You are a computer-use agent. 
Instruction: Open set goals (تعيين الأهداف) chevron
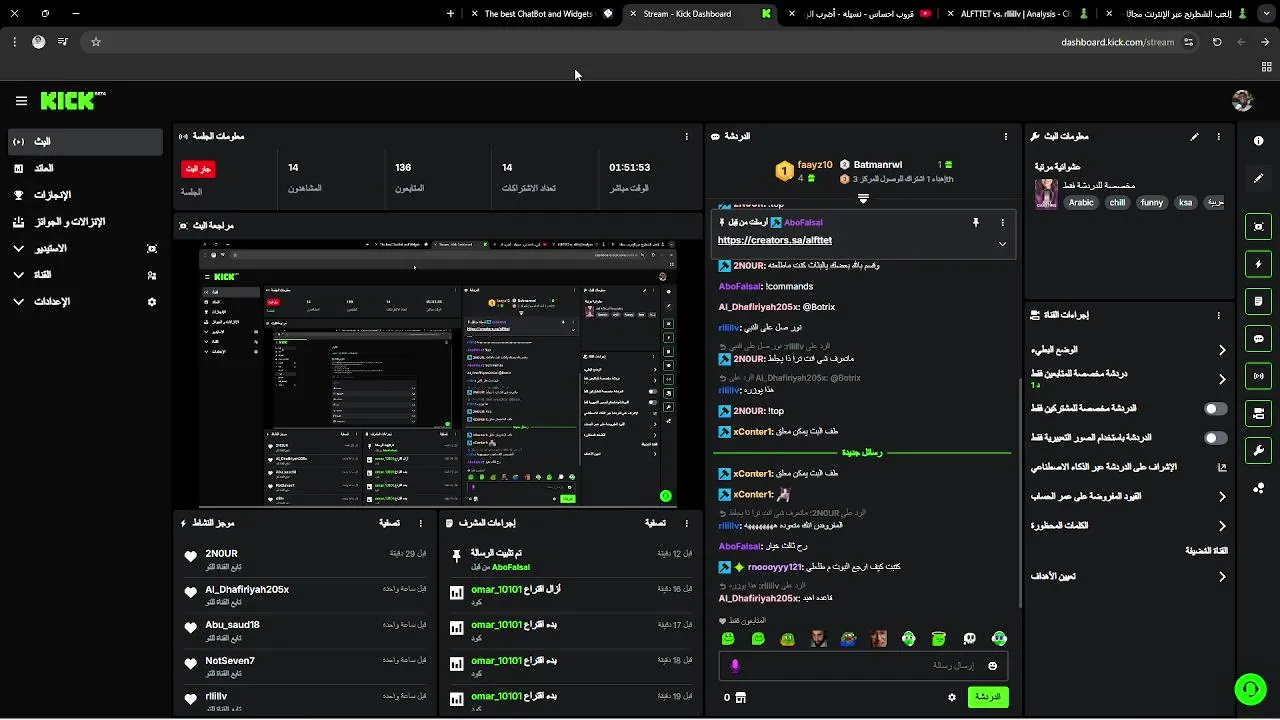point(1222,576)
